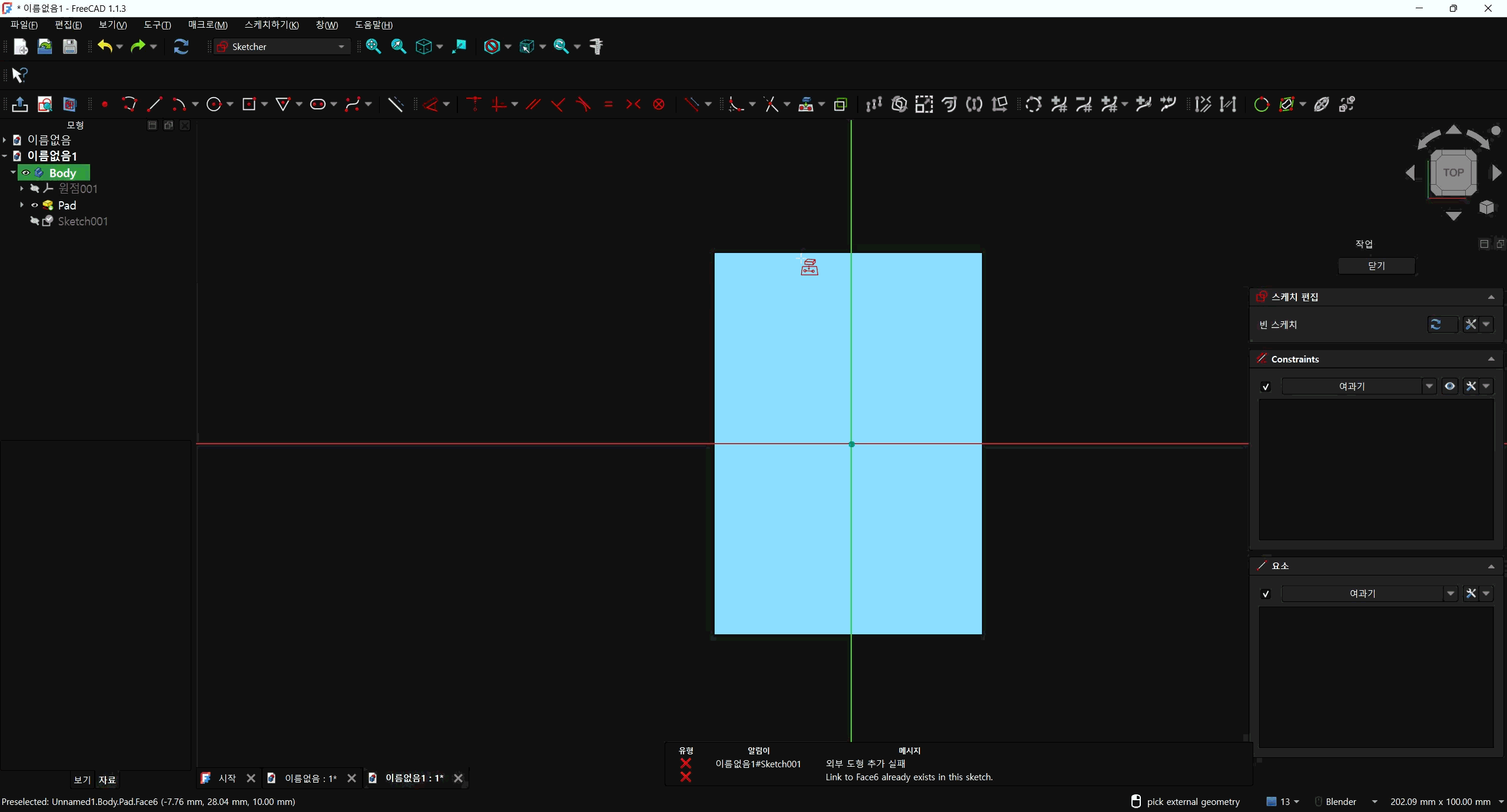This screenshot has width=1507, height=812.
Task: Switch to the 시작 tab
Action: pos(227,778)
